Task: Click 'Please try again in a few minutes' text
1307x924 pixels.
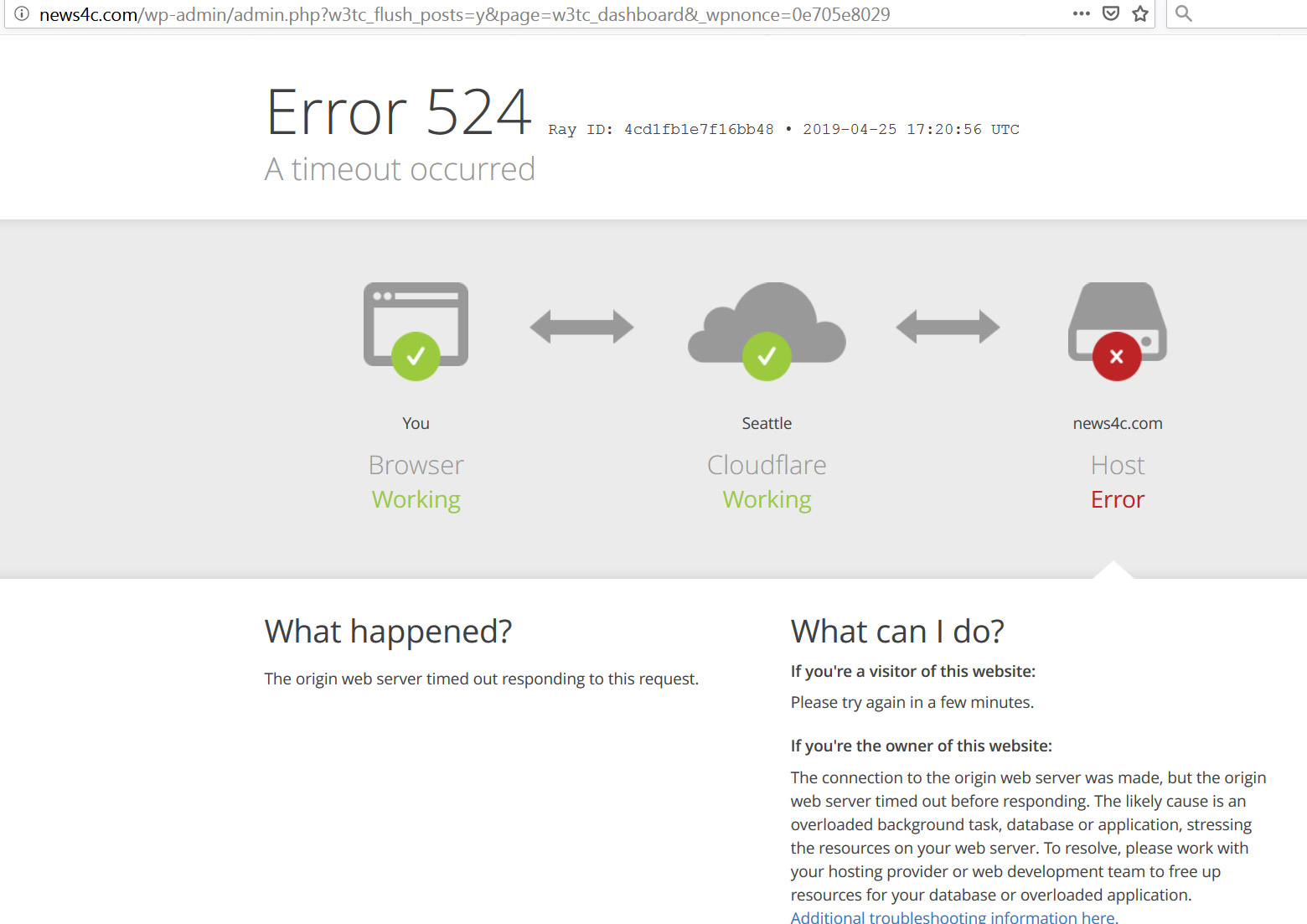Action: tap(912, 702)
